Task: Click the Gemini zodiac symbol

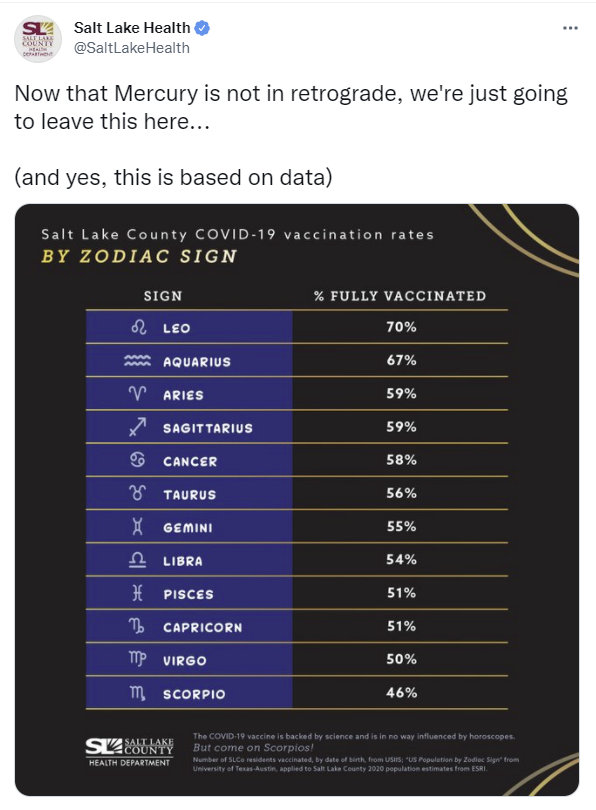Action: 137,526
